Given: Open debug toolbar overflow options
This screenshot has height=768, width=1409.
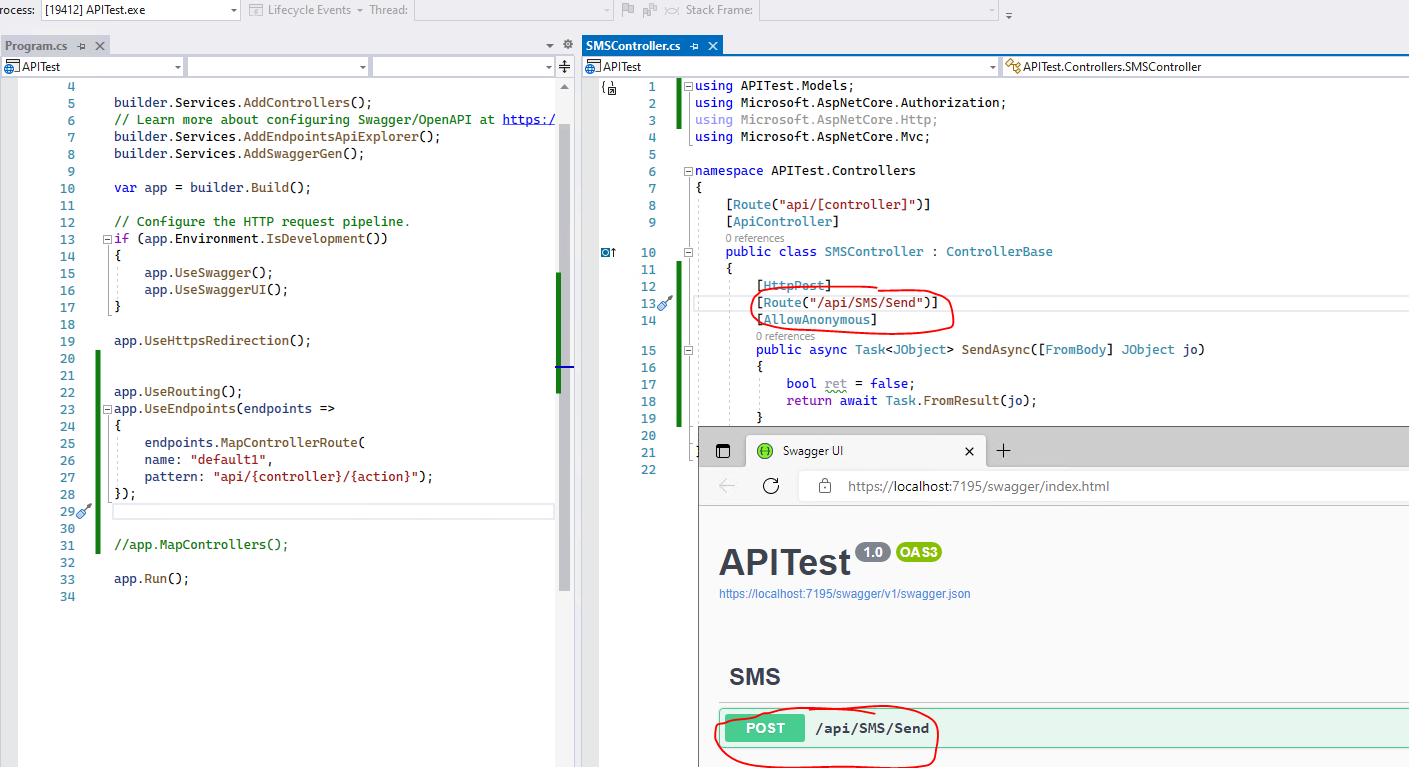Looking at the screenshot, I should [x=1009, y=15].
